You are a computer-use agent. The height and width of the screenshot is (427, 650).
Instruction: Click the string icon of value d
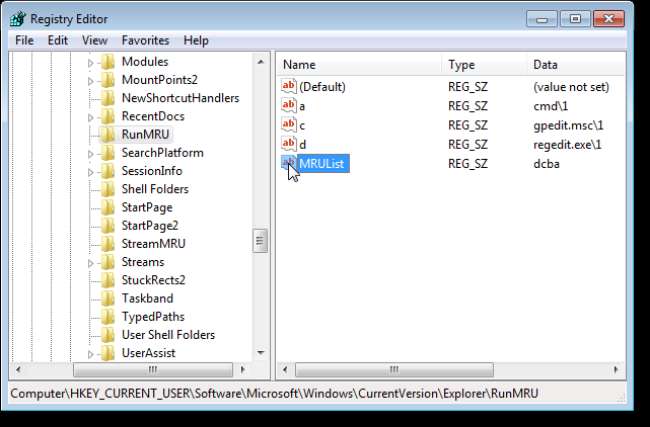click(289, 144)
